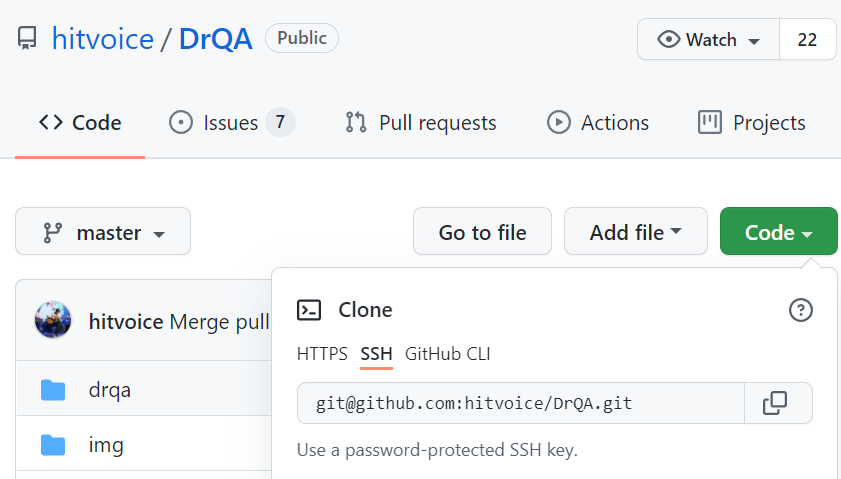The image size is (841, 479).
Task: Open the img folder
Action: tap(106, 445)
